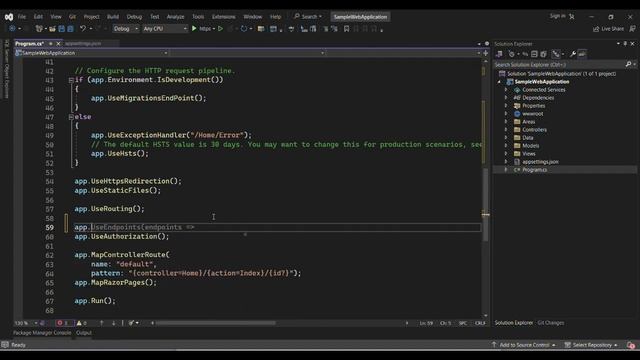Select the Views folder
This screenshot has height=360, width=640.
529,154
